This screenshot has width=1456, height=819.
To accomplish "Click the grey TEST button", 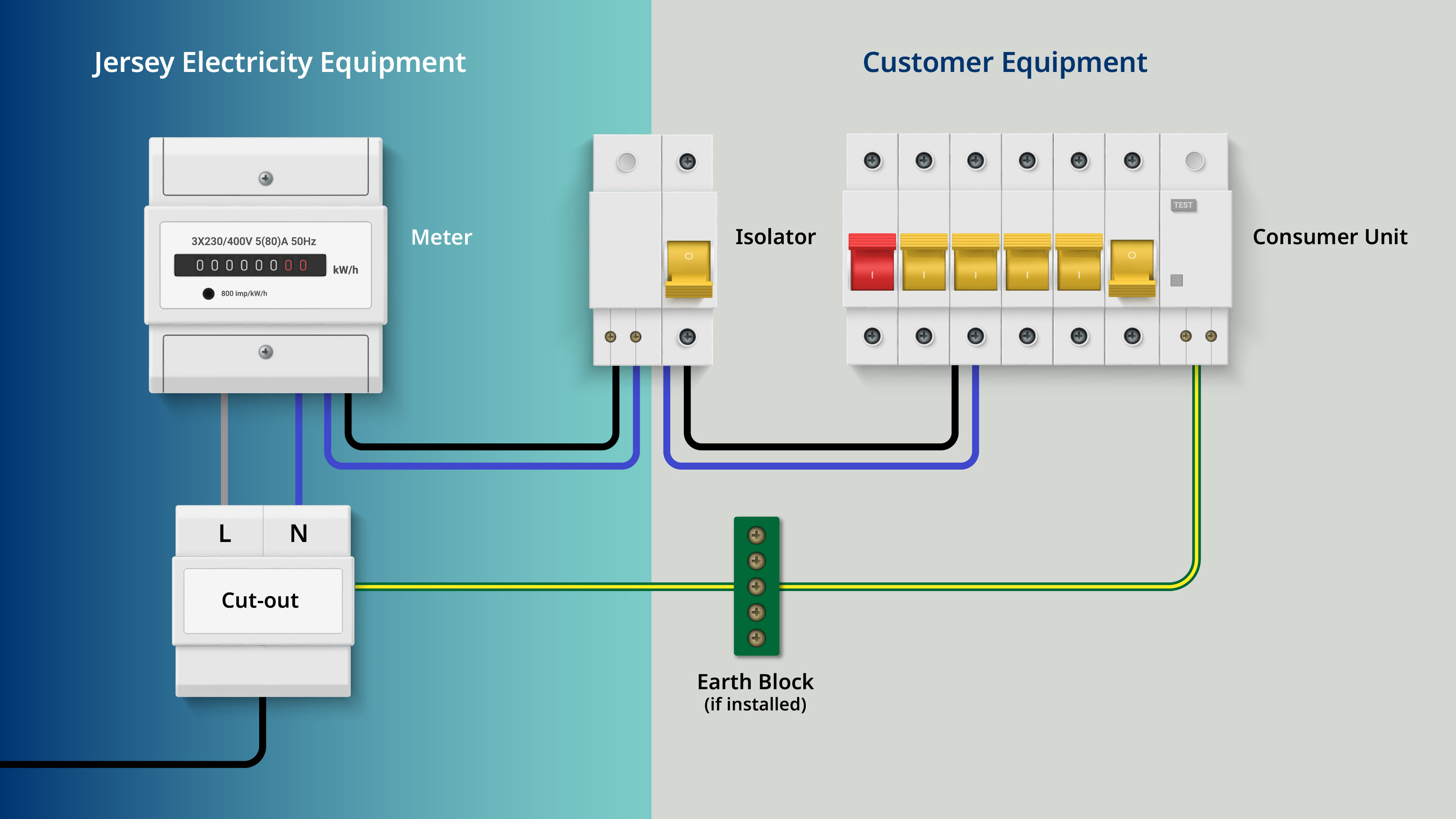I will [1183, 205].
